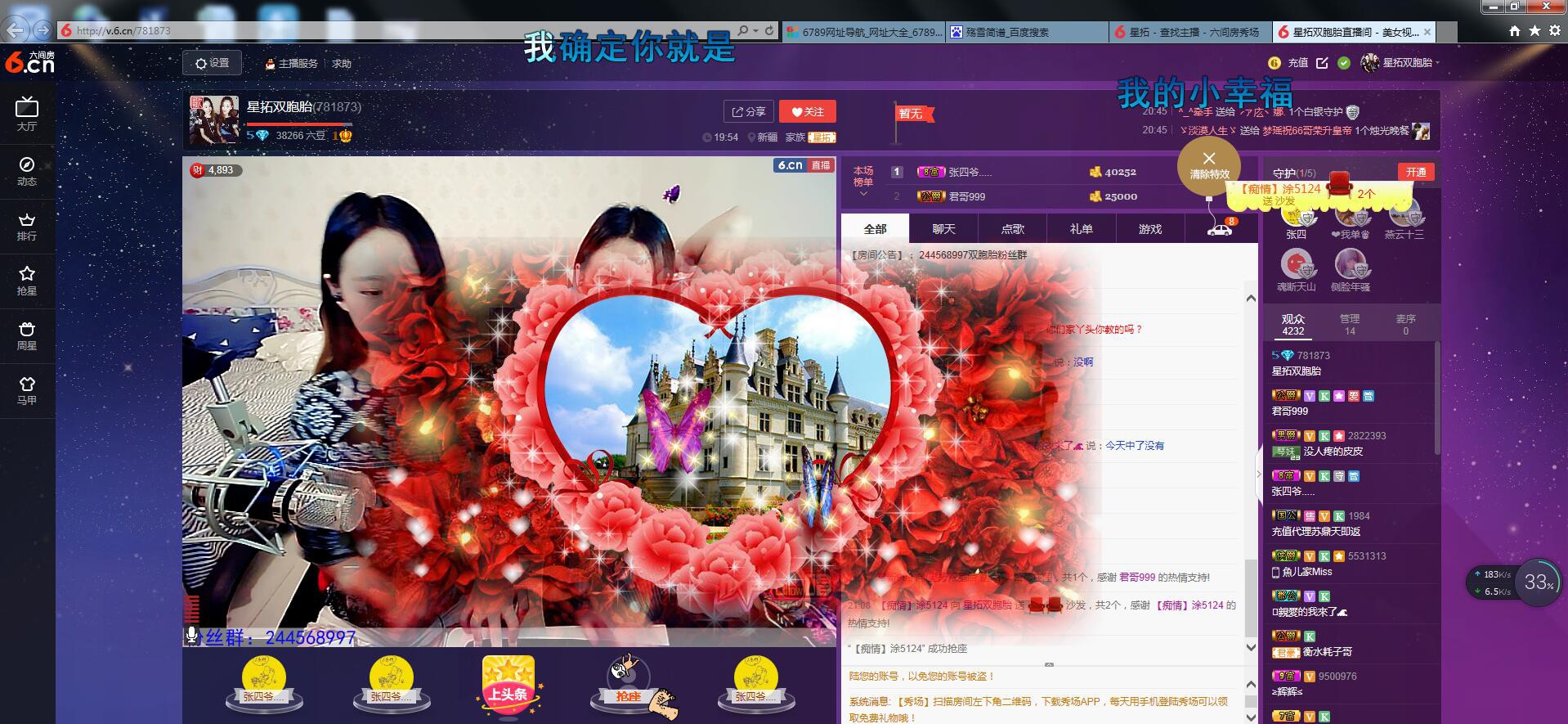Click 清除特效 to clear effects

(1209, 165)
